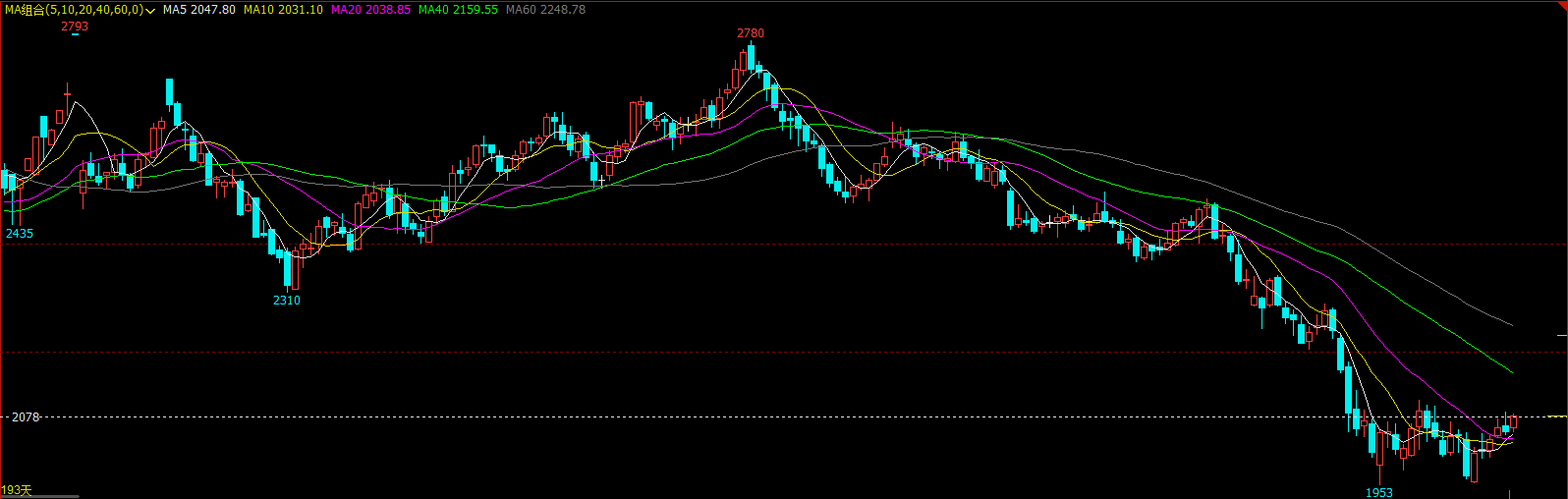Click the 1953 lowest price label

pos(1379,493)
